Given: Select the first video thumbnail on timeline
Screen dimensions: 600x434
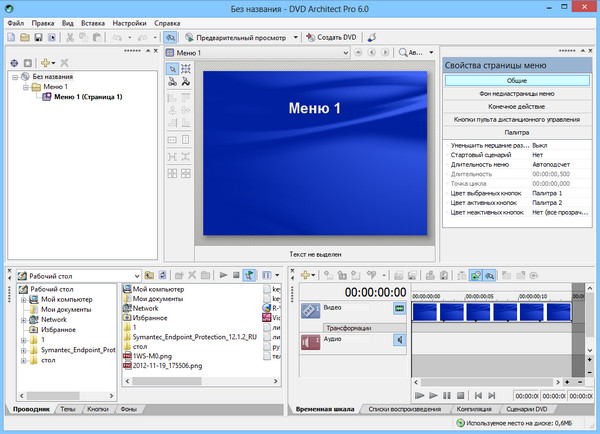Looking at the screenshot, I should click(427, 312).
